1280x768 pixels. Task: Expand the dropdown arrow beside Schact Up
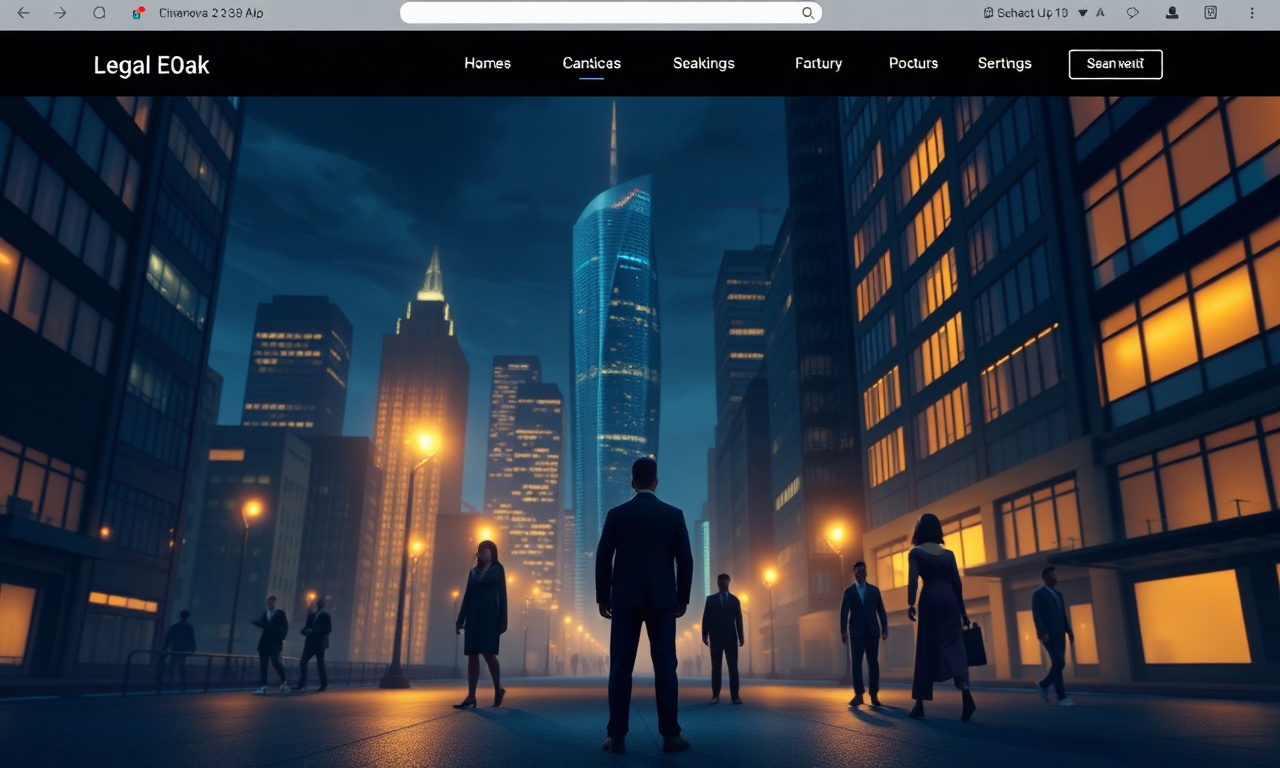tap(1083, 13)
